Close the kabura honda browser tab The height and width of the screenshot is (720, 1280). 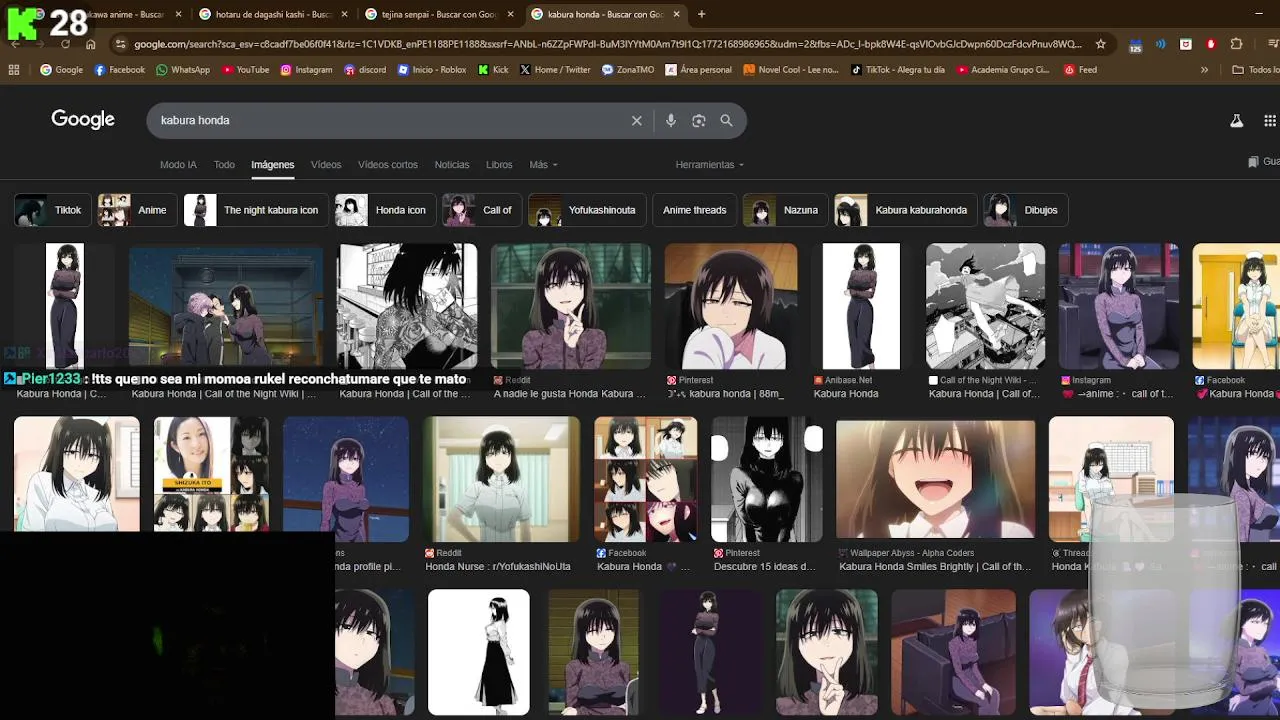coord(677,14)
